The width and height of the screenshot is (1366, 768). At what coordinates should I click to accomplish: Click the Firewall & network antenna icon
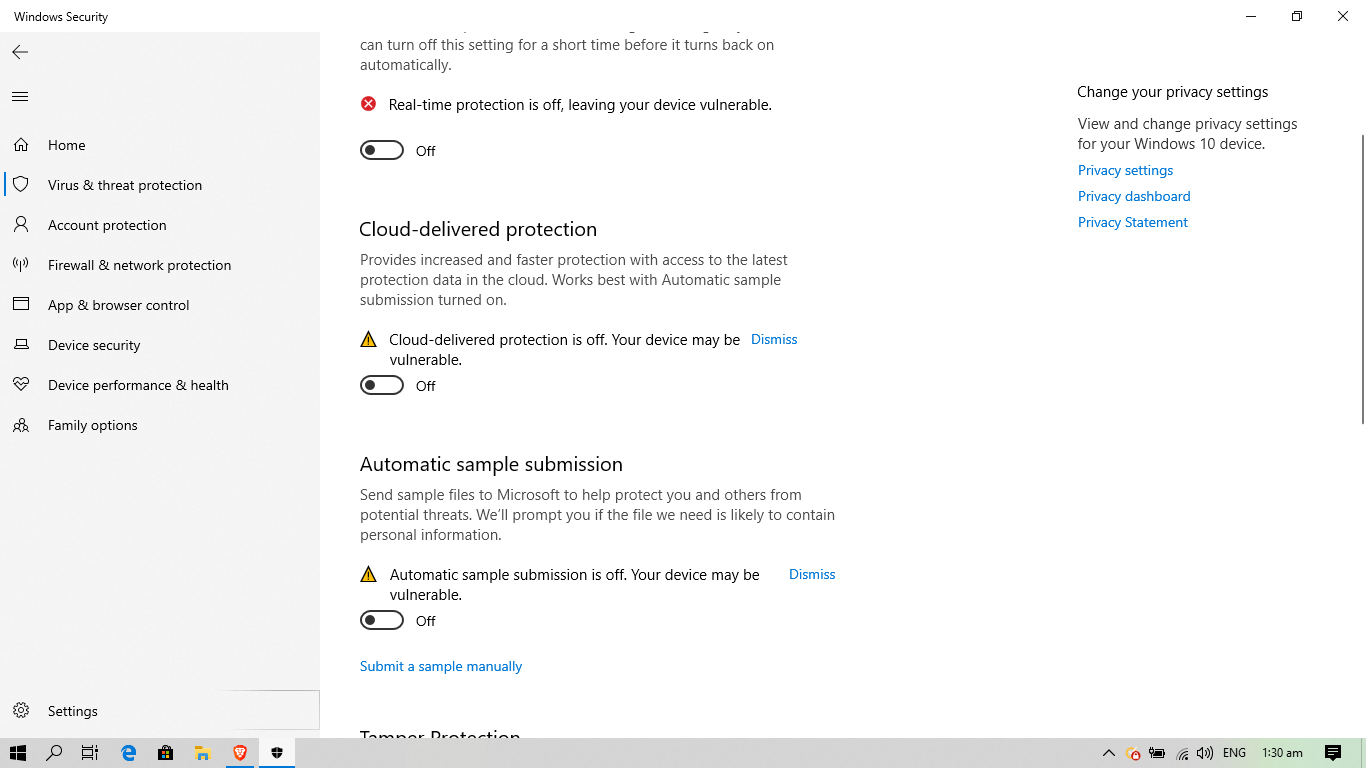pyautogui.click(x=21, y=265)
